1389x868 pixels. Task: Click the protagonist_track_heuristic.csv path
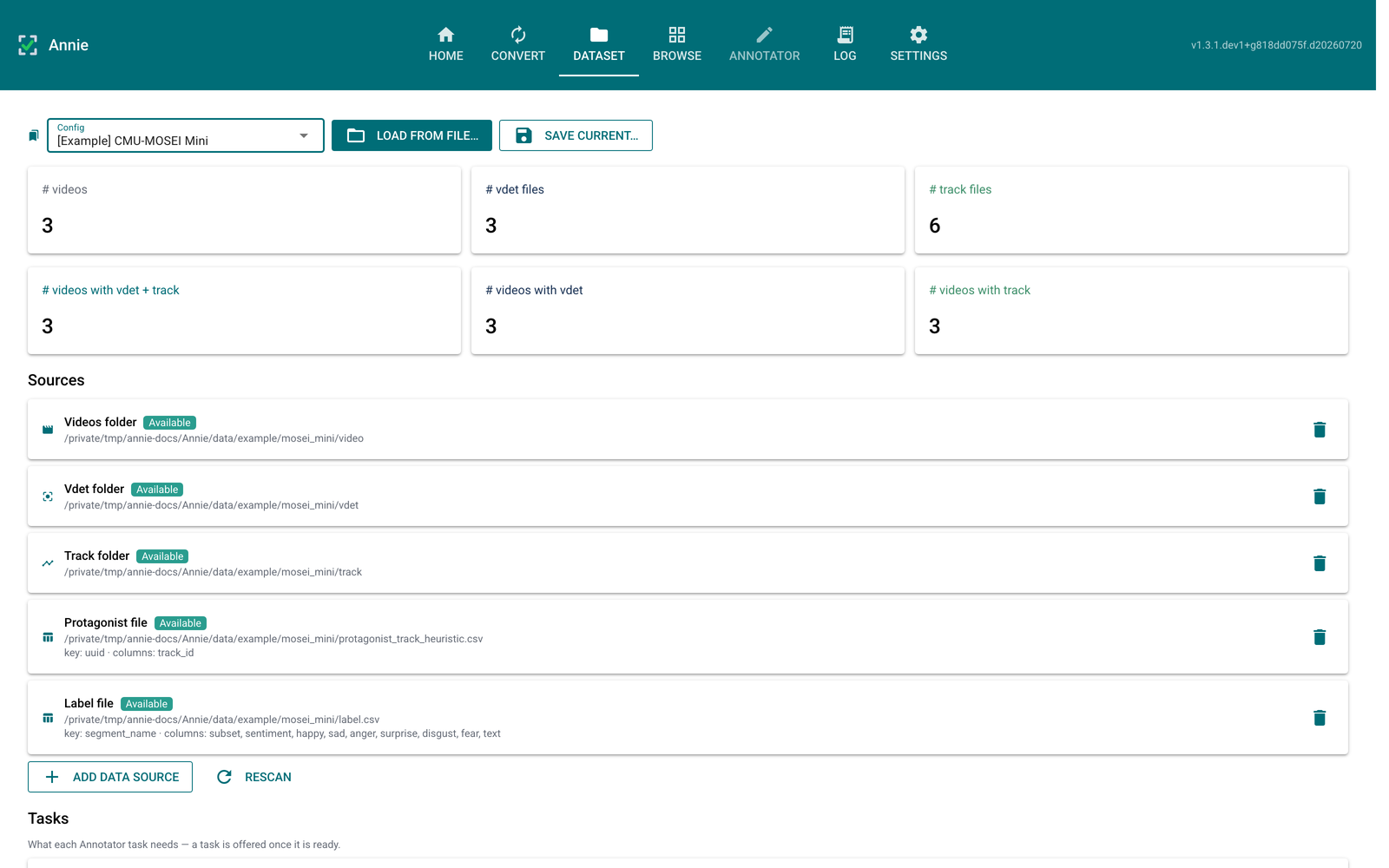pos(273,639)
